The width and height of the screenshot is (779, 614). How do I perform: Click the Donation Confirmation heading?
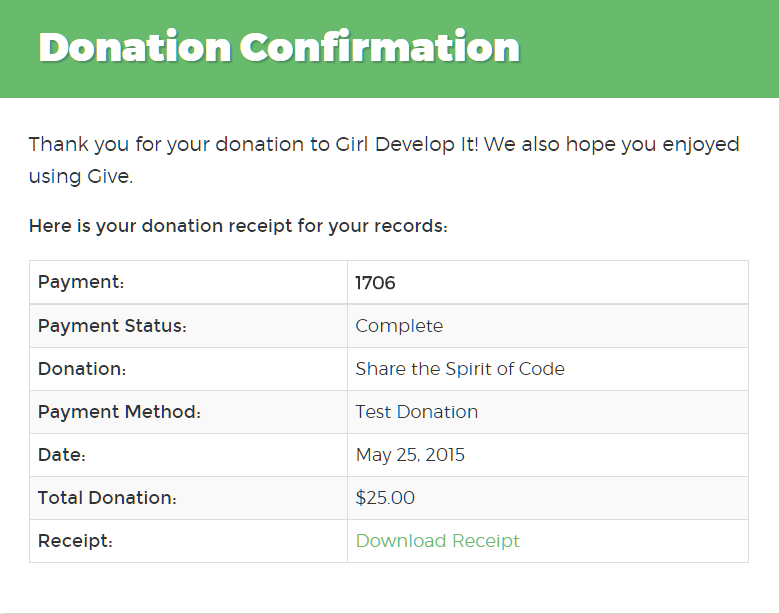pyautogui.click(x=279, y=47)
